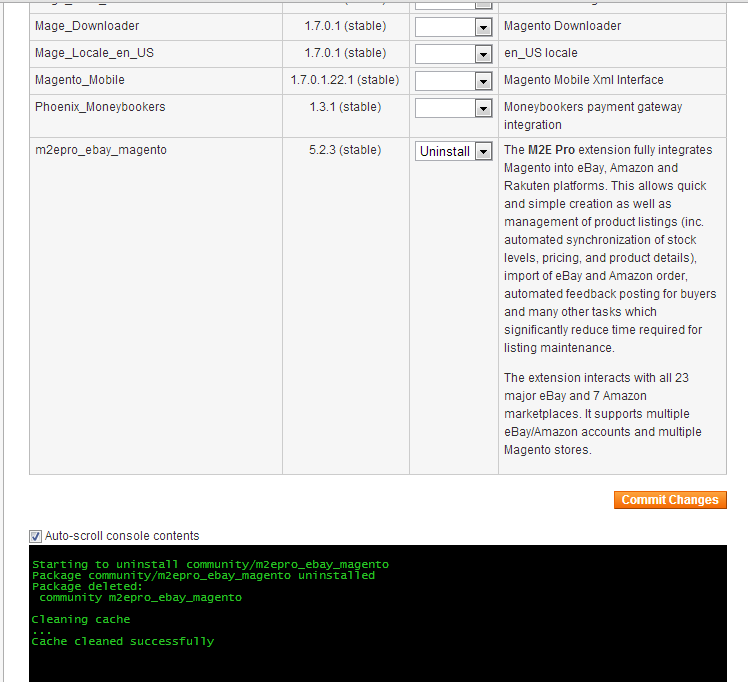748x682 pixels.
Task: Toggle Auto-scroll console contents checkbox
Action: point(35,536)
